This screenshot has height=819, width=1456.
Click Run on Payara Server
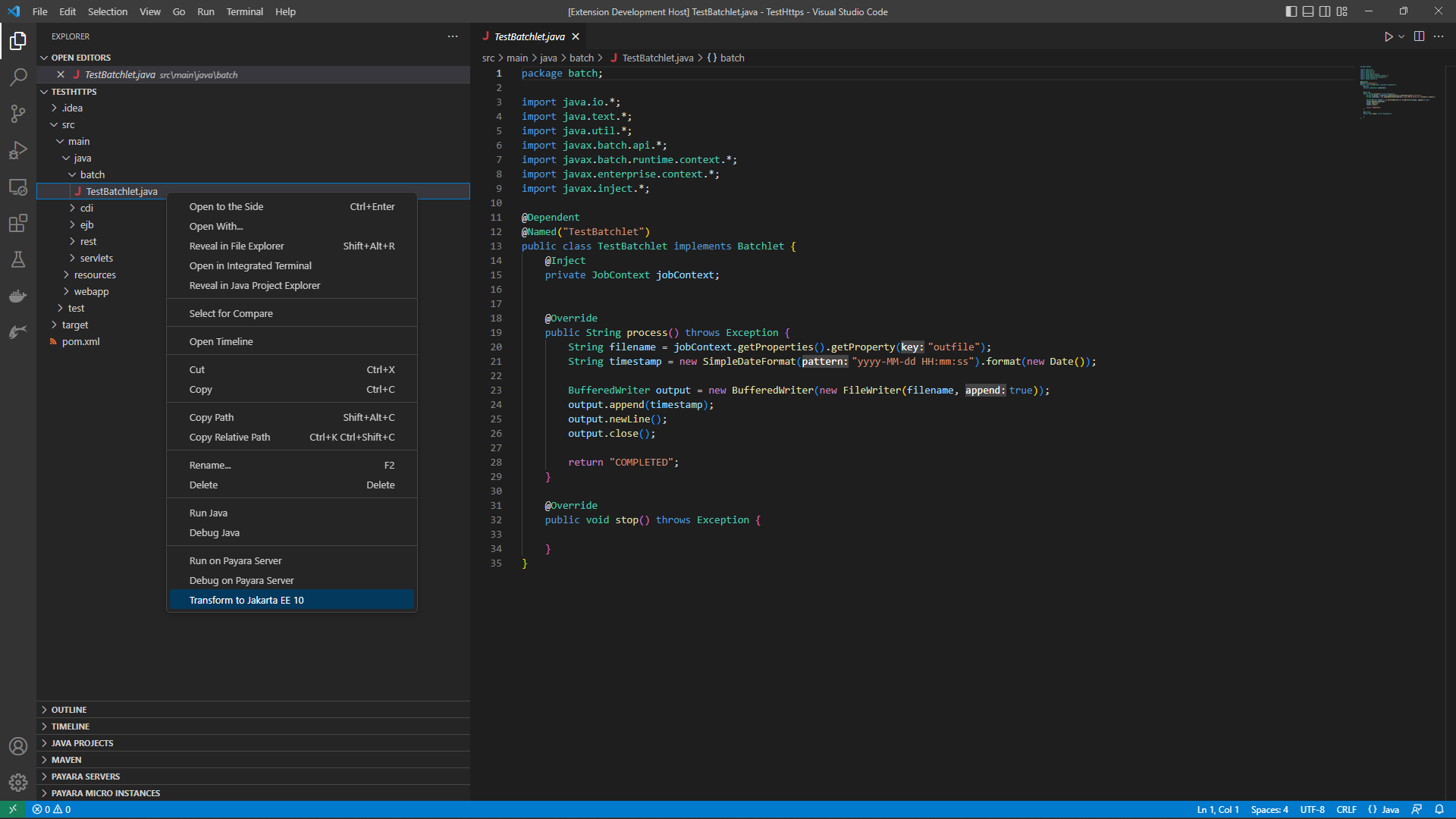(235, 560)
